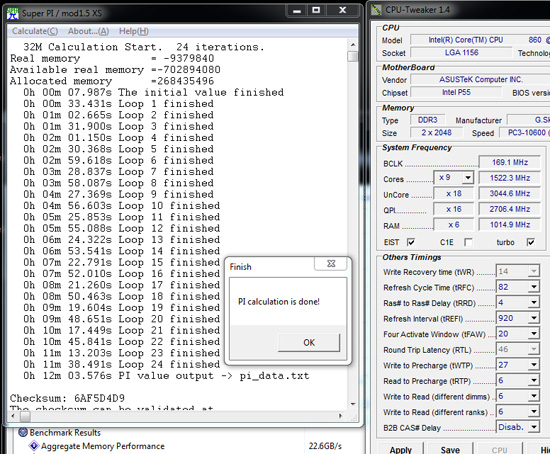Open the Four Activate Window (tFAW) dropdown
The height and width of the screenshot is (454, 550).
pos(534,334)
